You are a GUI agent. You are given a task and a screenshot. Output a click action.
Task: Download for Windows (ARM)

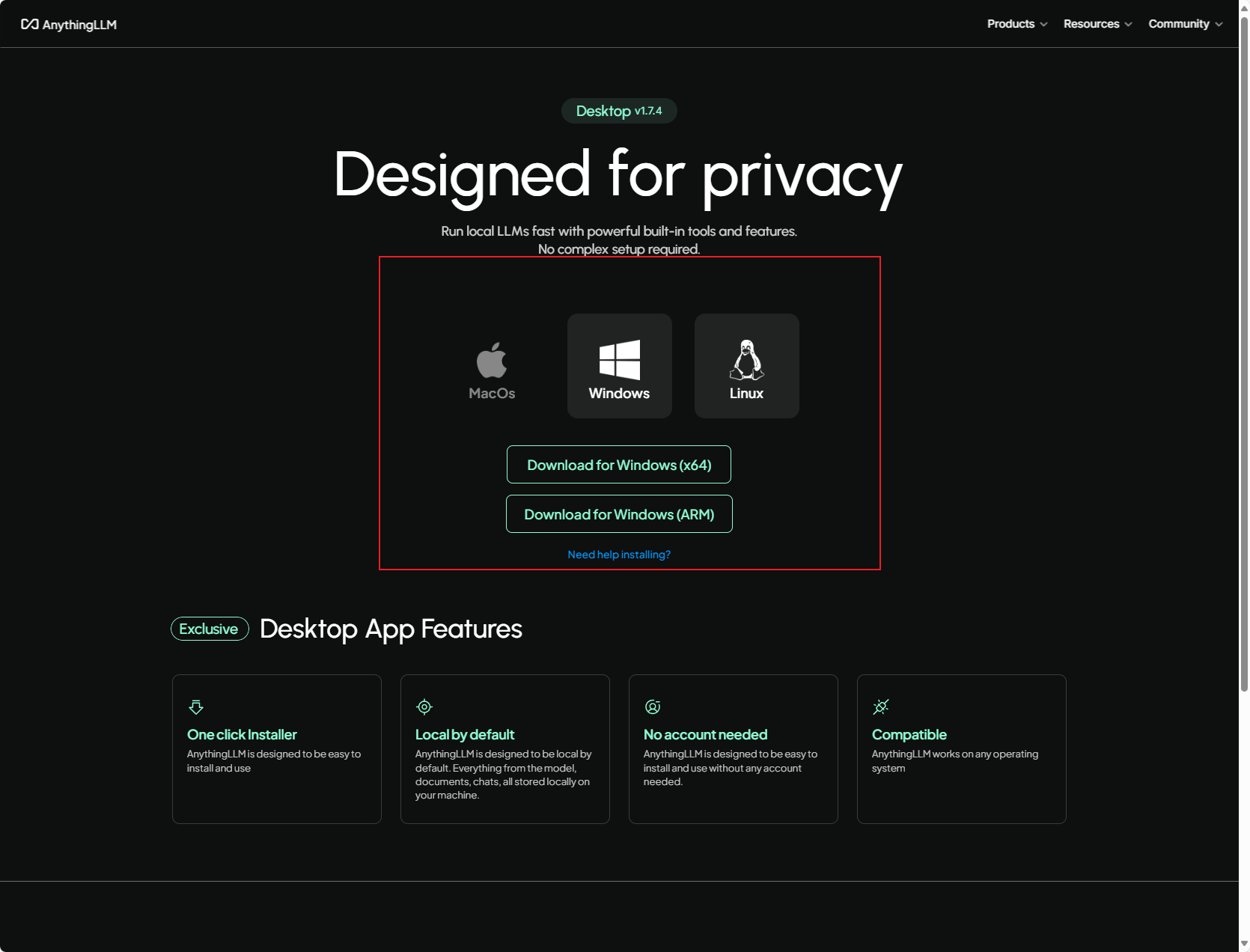point(619,514)
